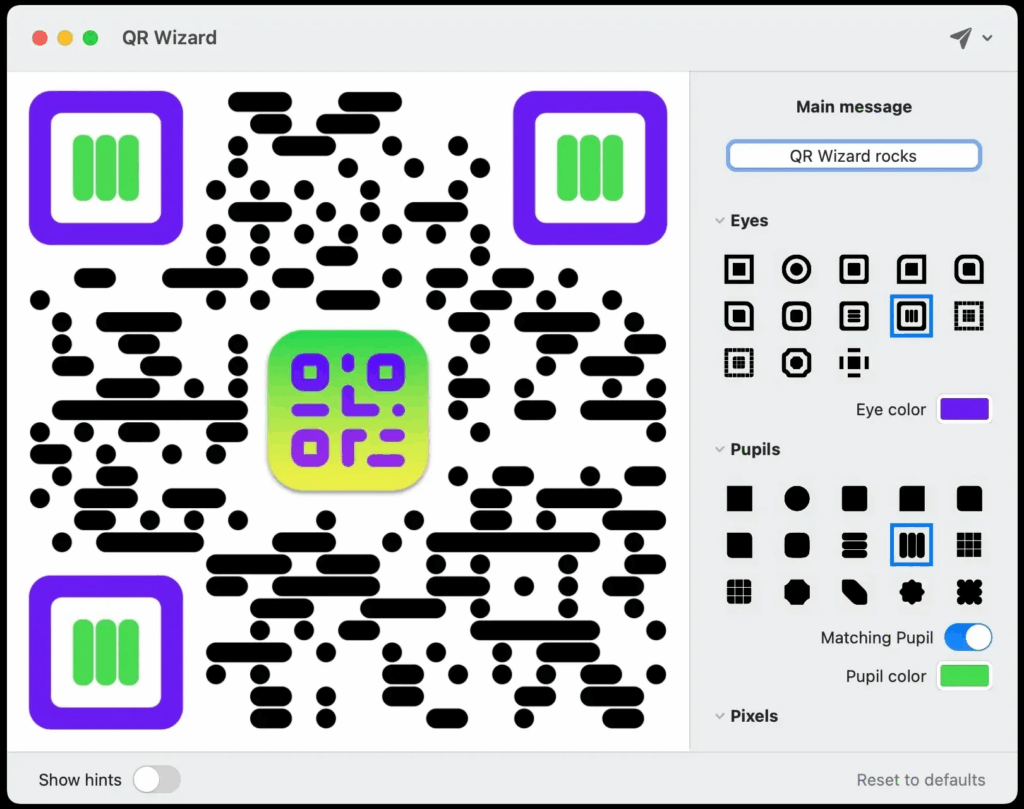Select the horizontal bars pupil style

click(854, 545)
